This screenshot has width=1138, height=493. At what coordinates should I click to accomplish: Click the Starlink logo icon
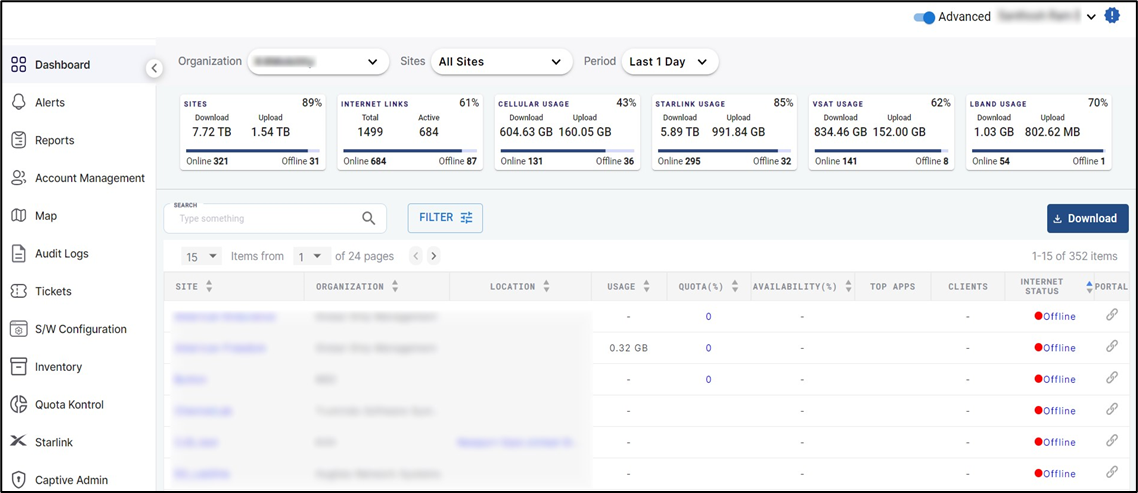(x=18, y=442)
